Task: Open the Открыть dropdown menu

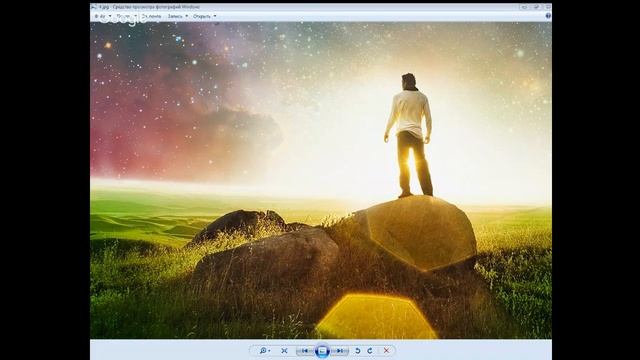Action: (x=204, y=16)
